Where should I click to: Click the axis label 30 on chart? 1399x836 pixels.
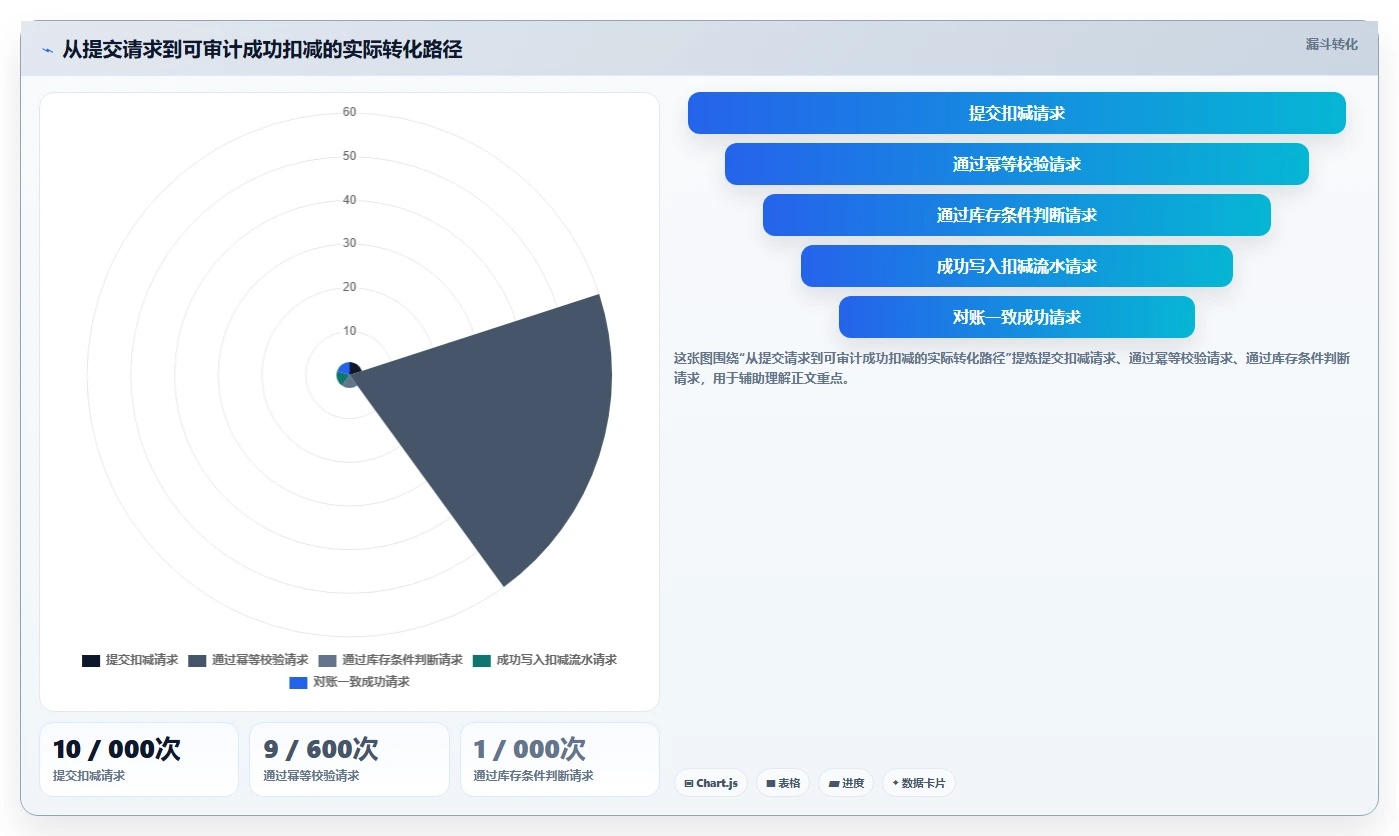pyautogui.click(x=349, y=243)
